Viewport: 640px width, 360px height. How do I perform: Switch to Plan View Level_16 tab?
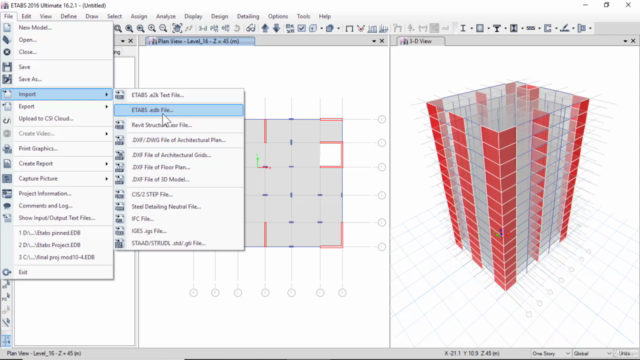tap(200, 41)
